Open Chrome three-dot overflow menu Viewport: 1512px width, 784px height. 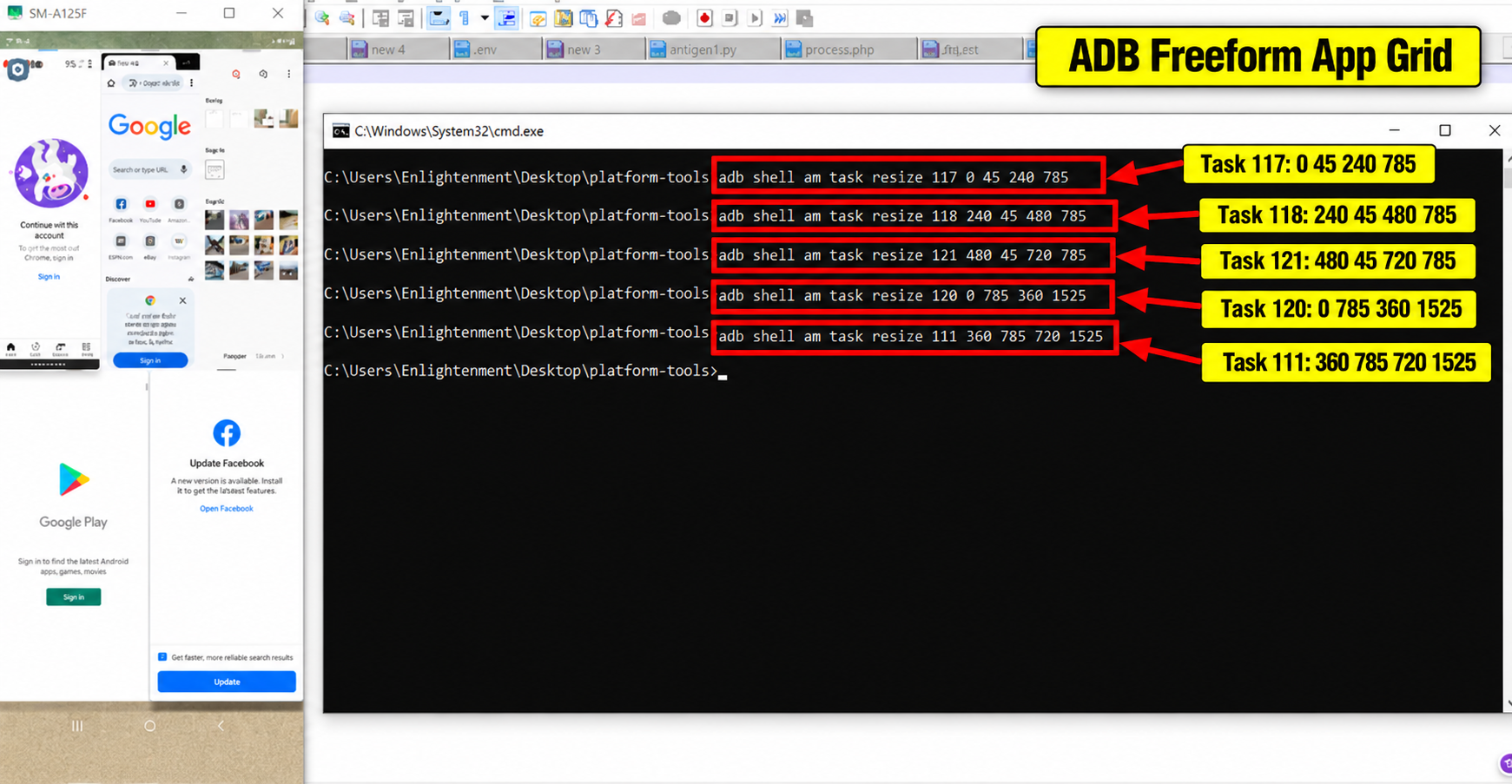[x=192, y=83]
